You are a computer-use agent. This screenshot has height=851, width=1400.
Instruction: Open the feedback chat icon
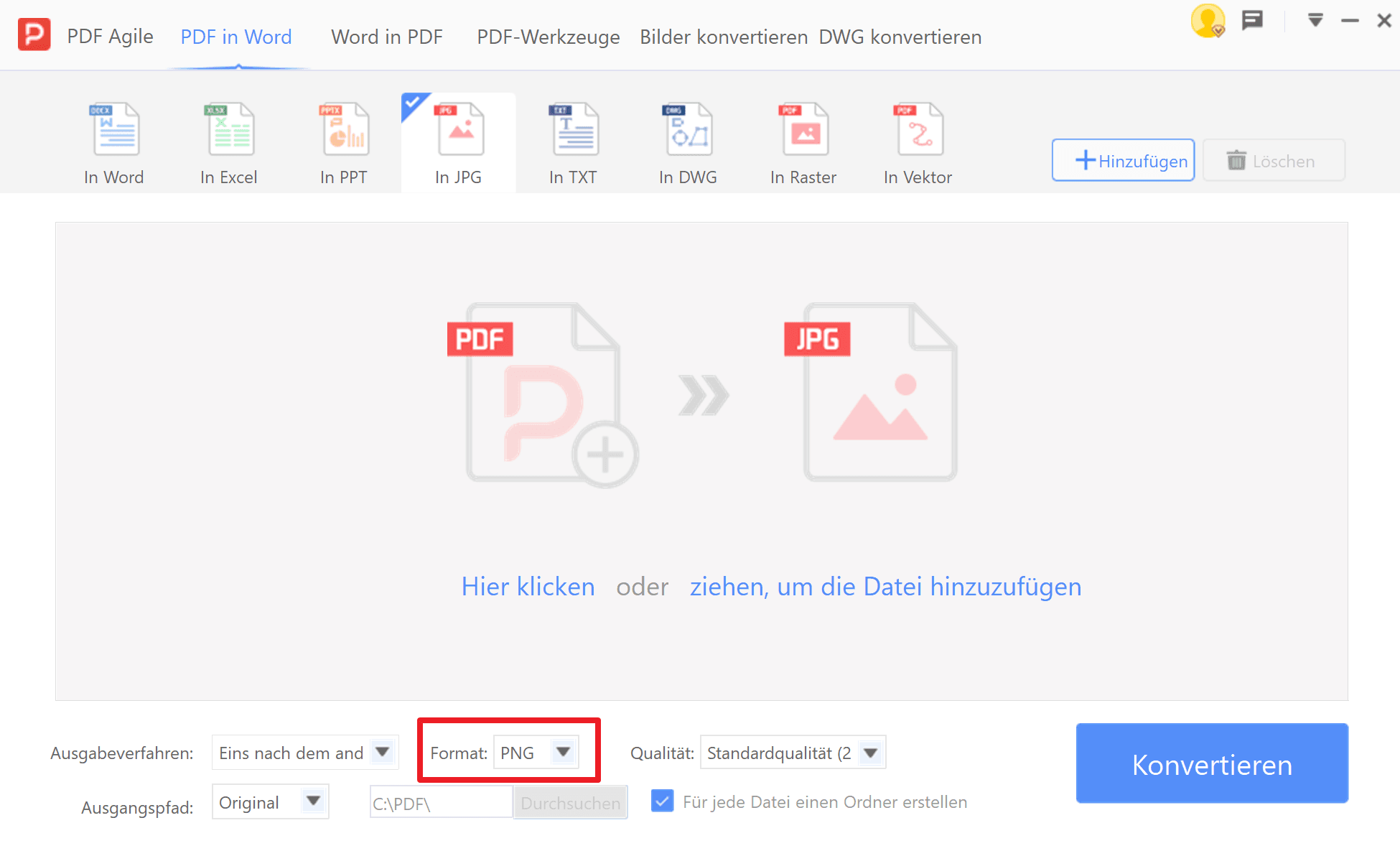point(1252,20)
